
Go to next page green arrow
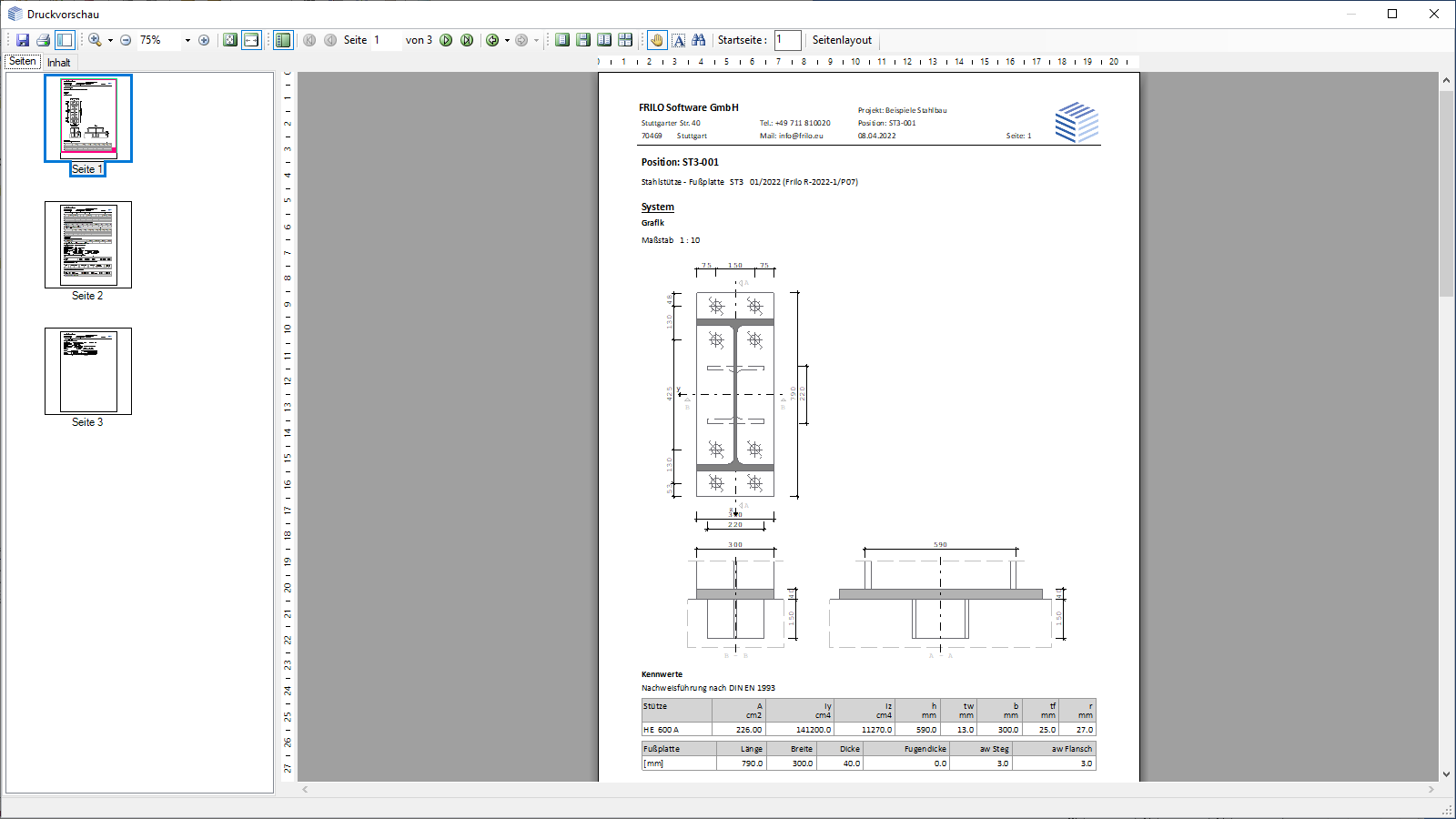coord(446,40)
